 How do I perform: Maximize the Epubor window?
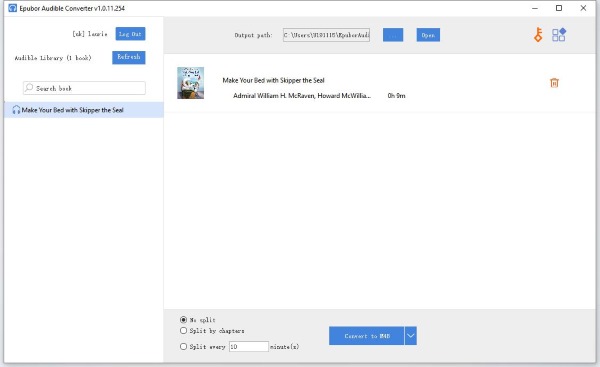pos(559,8)
